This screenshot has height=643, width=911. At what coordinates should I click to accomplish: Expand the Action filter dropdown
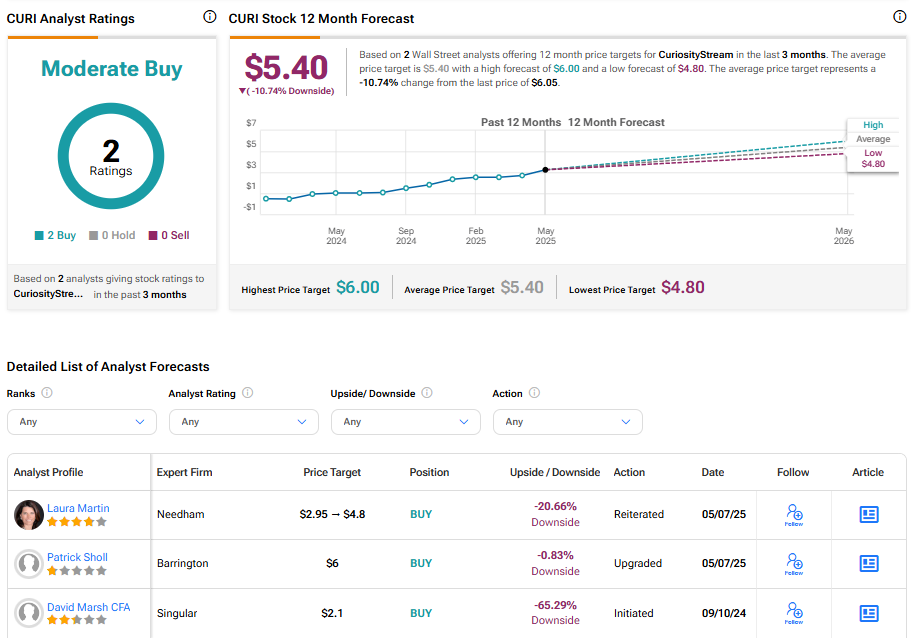(x=568, y=422)
